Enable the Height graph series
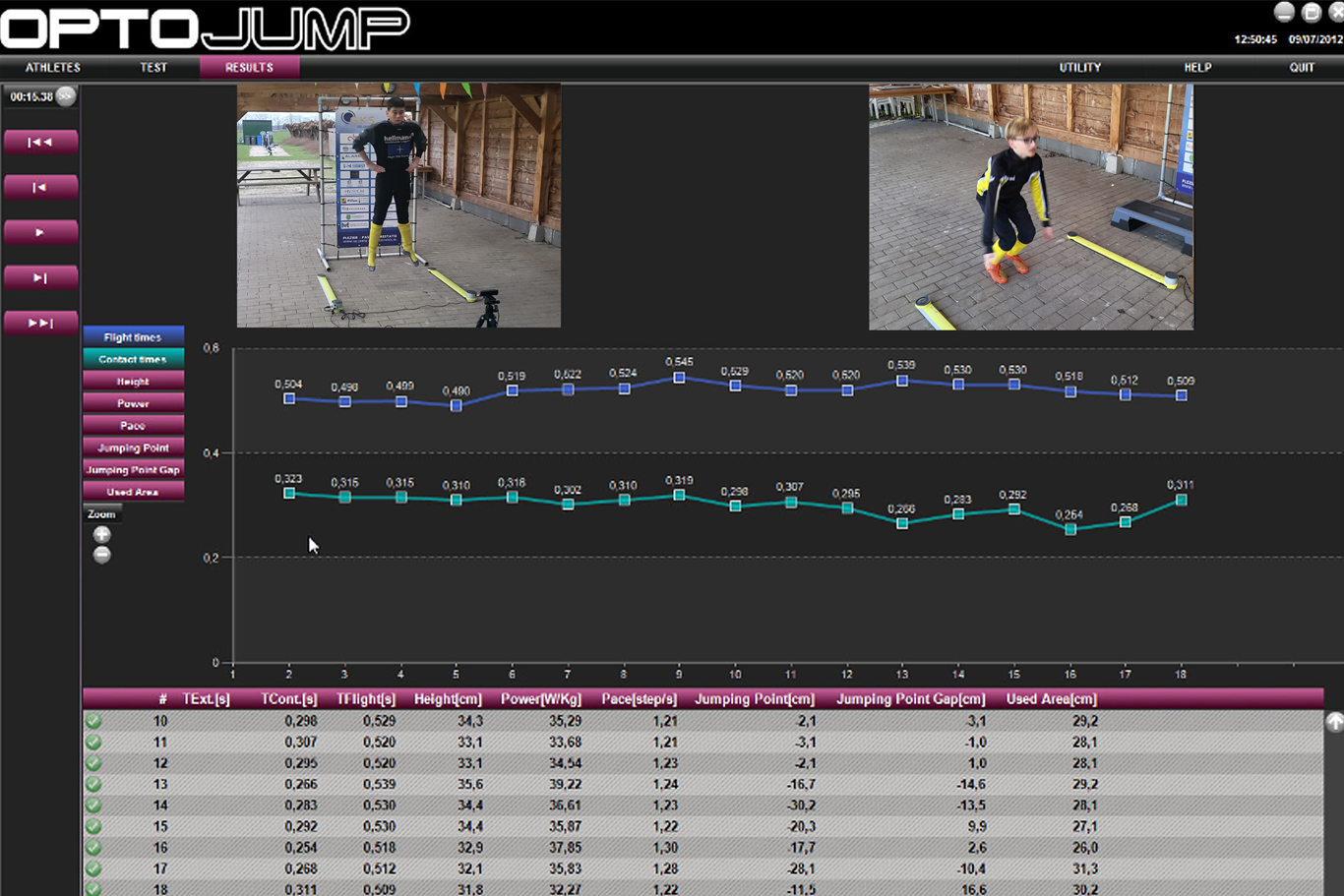This screenshot has width=1344, height=896. click(133, 382)
